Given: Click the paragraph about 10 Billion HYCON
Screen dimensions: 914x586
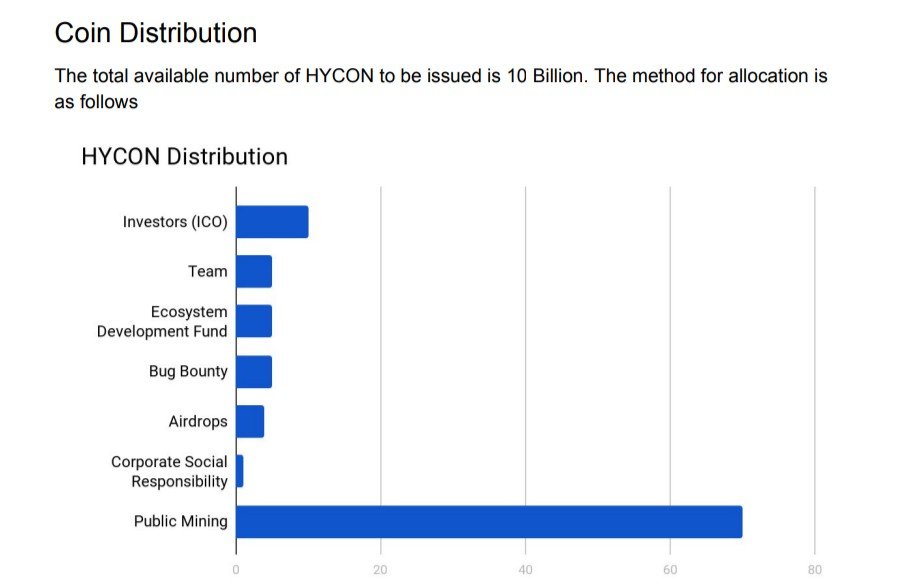Looking at the screenshot, I should tap(440, 88).
